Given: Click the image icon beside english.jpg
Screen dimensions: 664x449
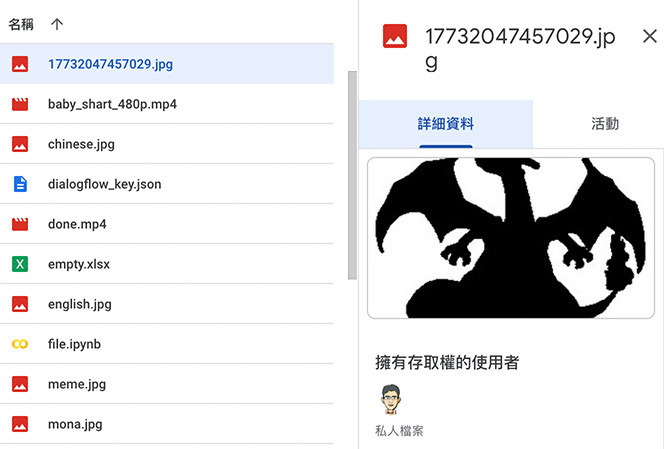Looking at the screenshot, I should pyautogui.click(x=20, y=304).
